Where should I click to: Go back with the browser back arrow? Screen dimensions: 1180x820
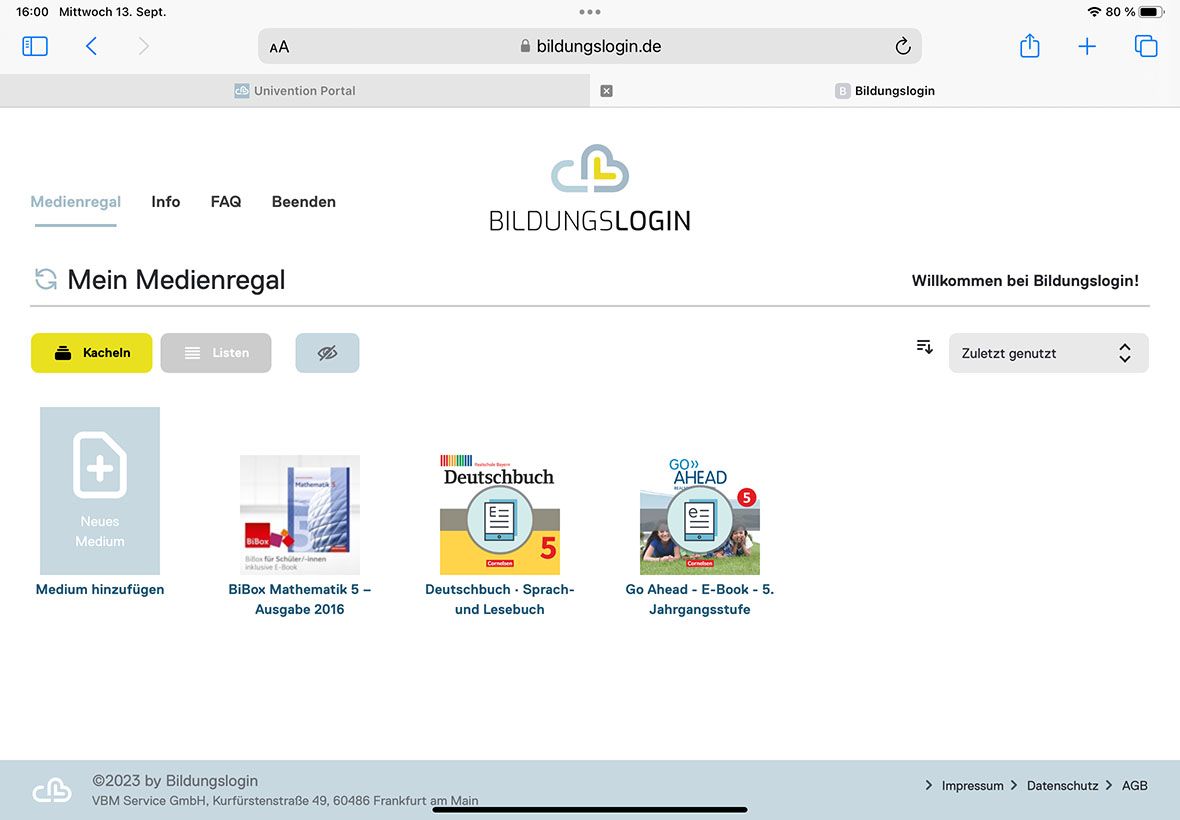91,46
